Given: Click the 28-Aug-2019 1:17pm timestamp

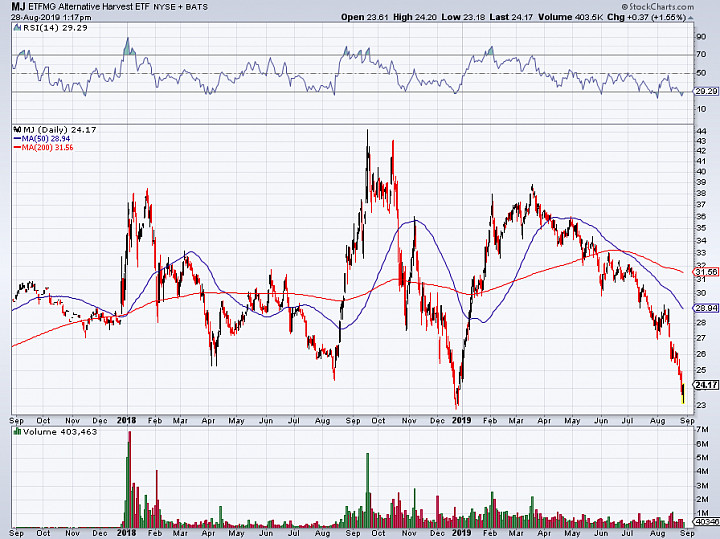Looking at the screenshot, I should point(51,17).
